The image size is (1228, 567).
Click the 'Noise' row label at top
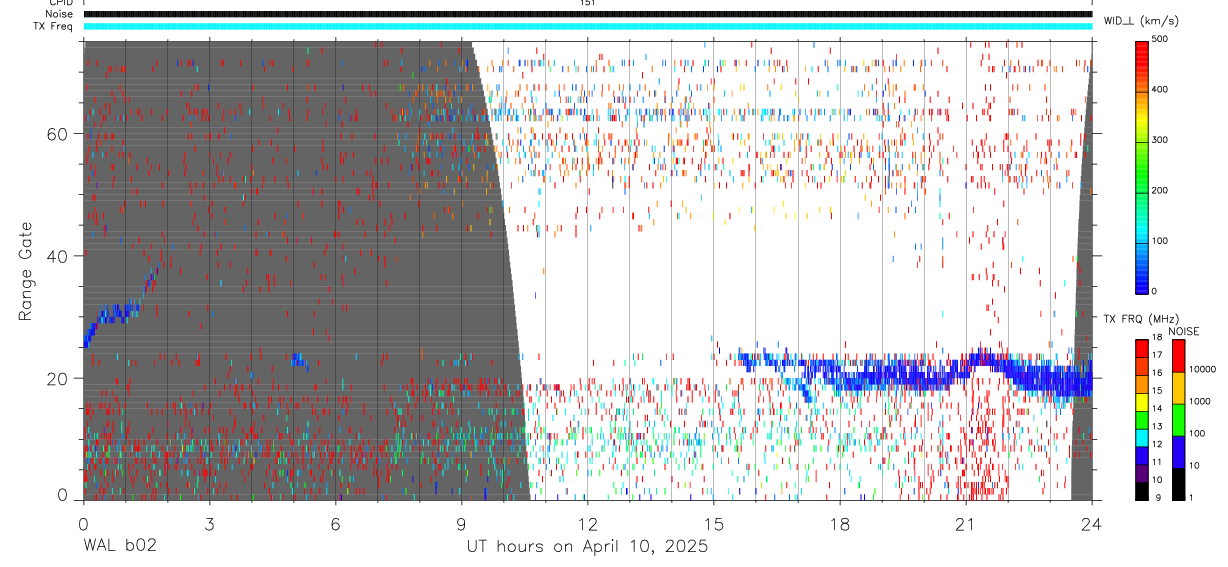(60, 14)
